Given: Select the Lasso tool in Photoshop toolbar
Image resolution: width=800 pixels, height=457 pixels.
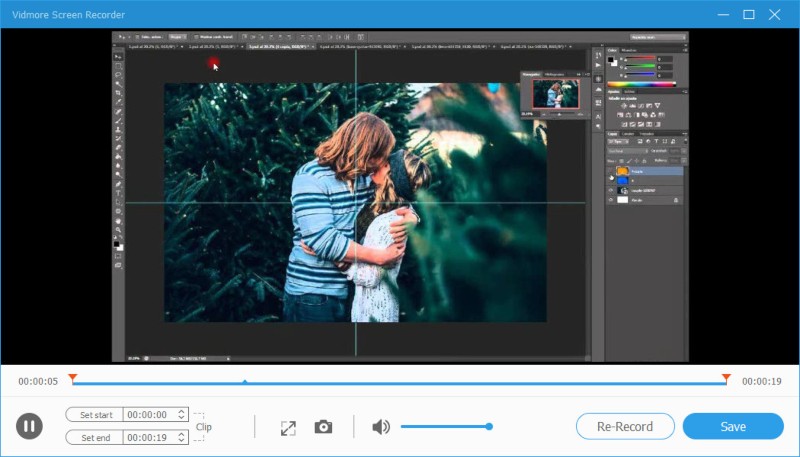Looking at the screenshot, I should coord(118,75).
